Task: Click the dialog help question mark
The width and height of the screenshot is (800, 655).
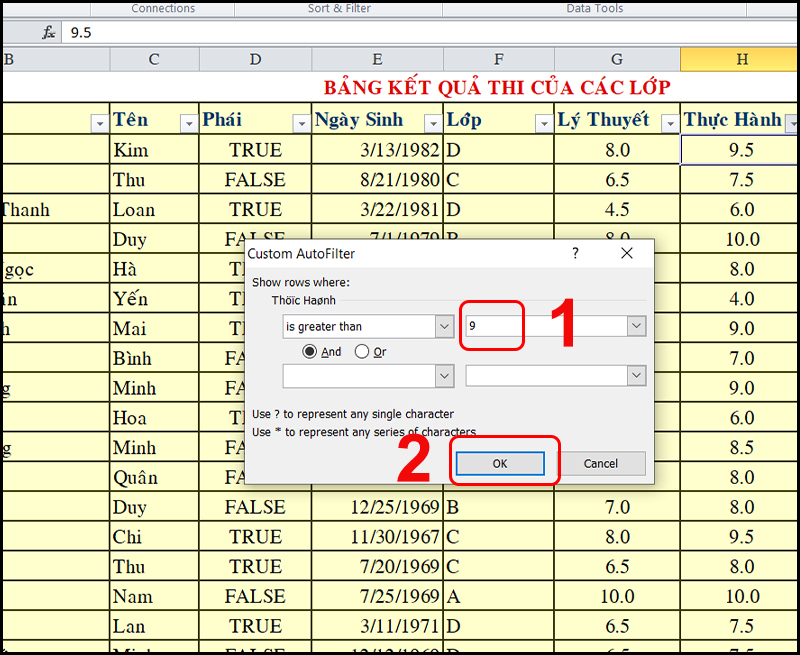Action: tap(575, 254)
